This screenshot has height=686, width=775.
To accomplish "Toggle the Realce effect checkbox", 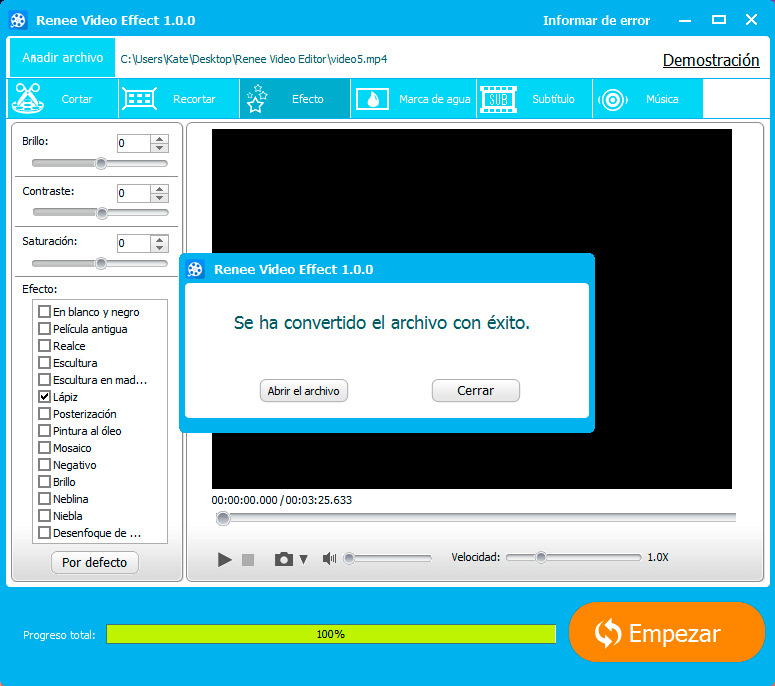I will tap(44, 345).
